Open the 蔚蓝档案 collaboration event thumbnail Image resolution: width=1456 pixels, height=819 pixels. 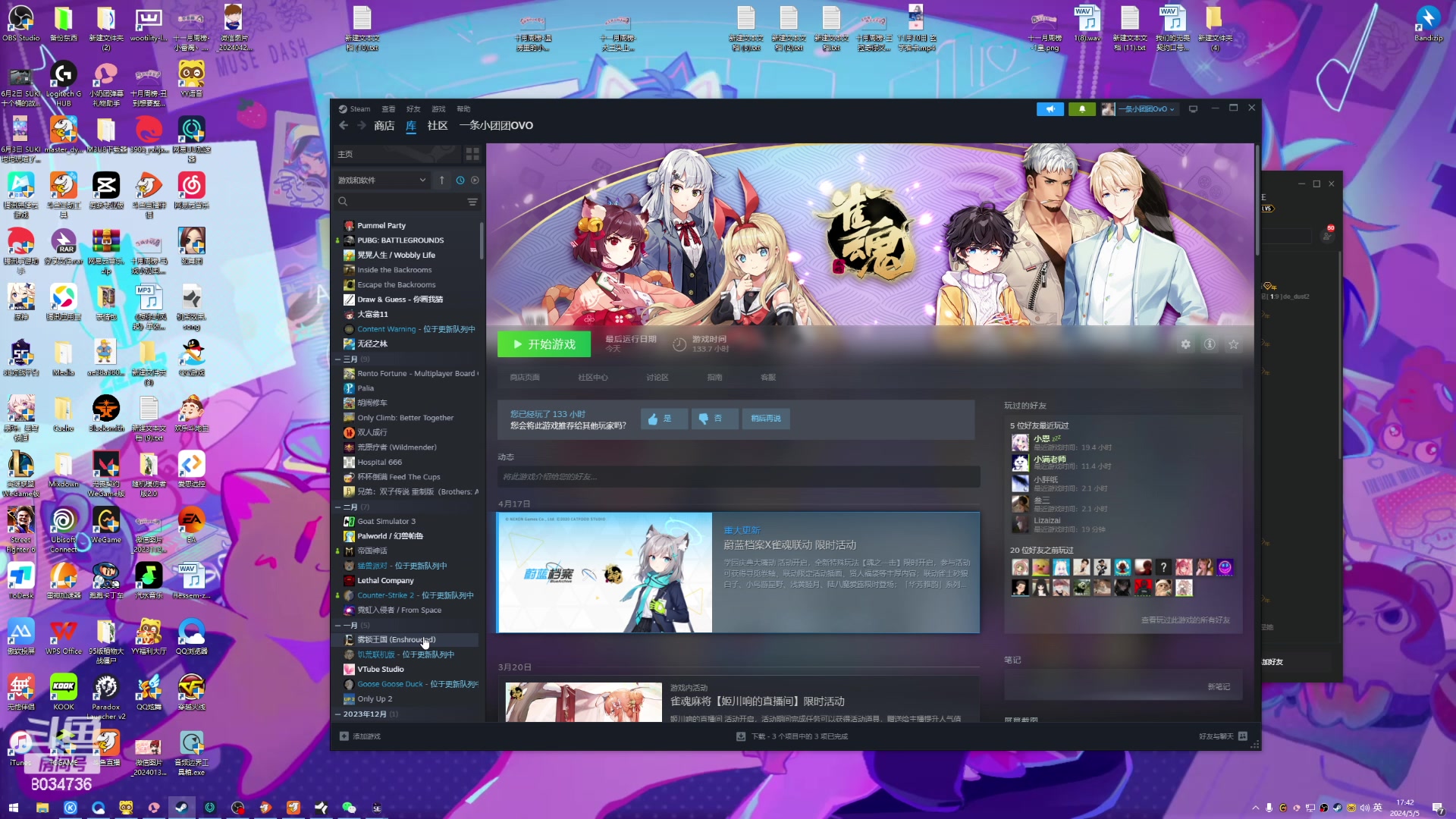[604, 573]
